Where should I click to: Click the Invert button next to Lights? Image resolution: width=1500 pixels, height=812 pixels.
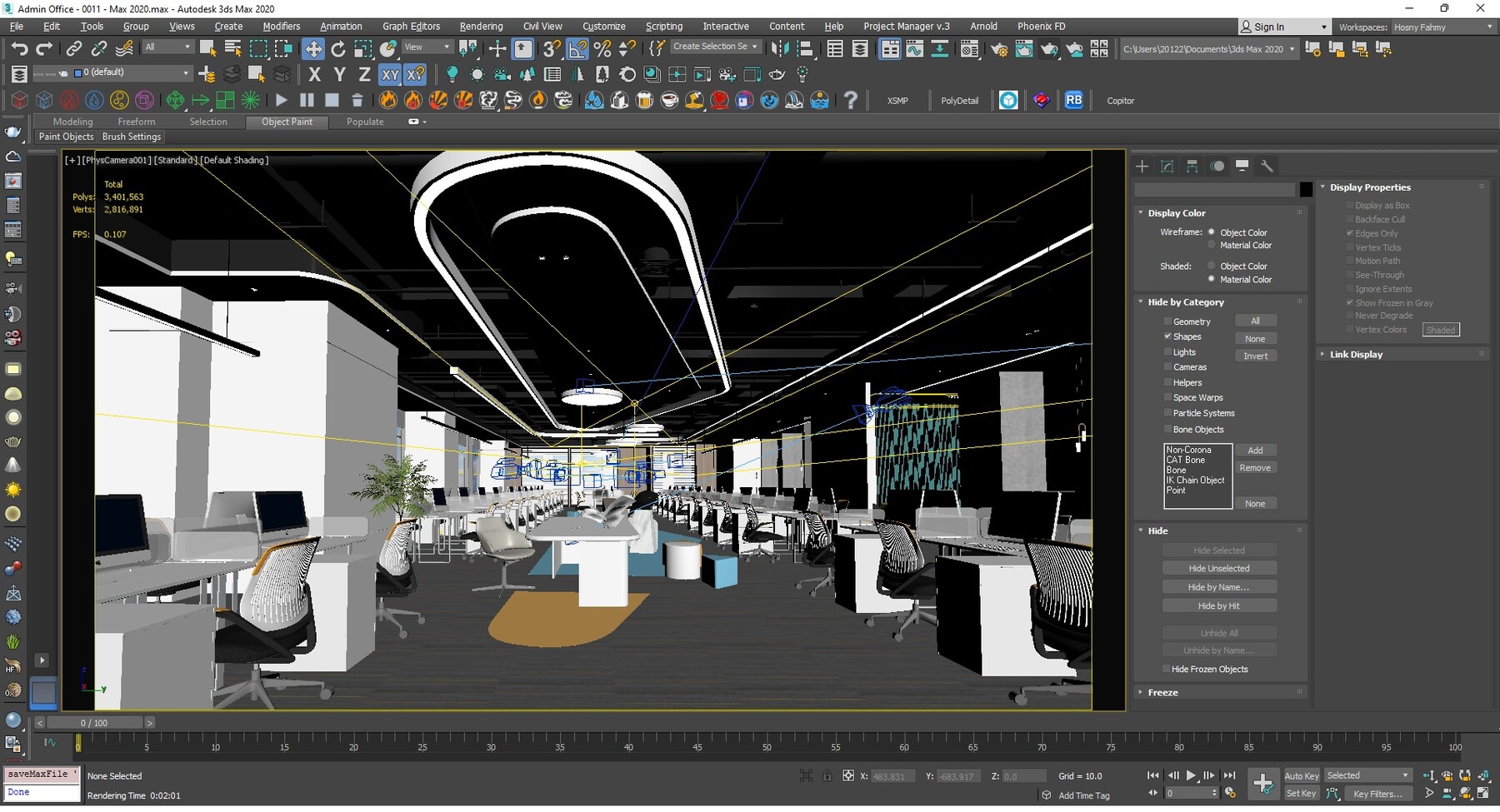tap(1256, 356)
